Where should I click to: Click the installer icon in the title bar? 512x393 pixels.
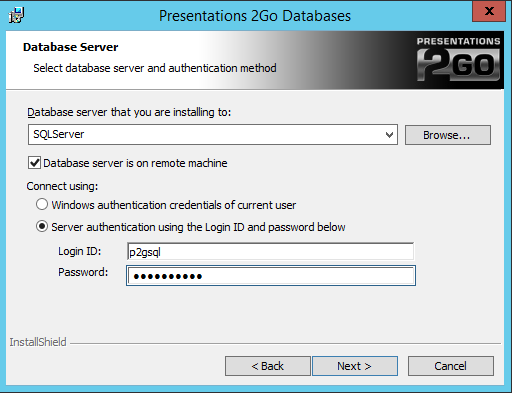(16, 15)
